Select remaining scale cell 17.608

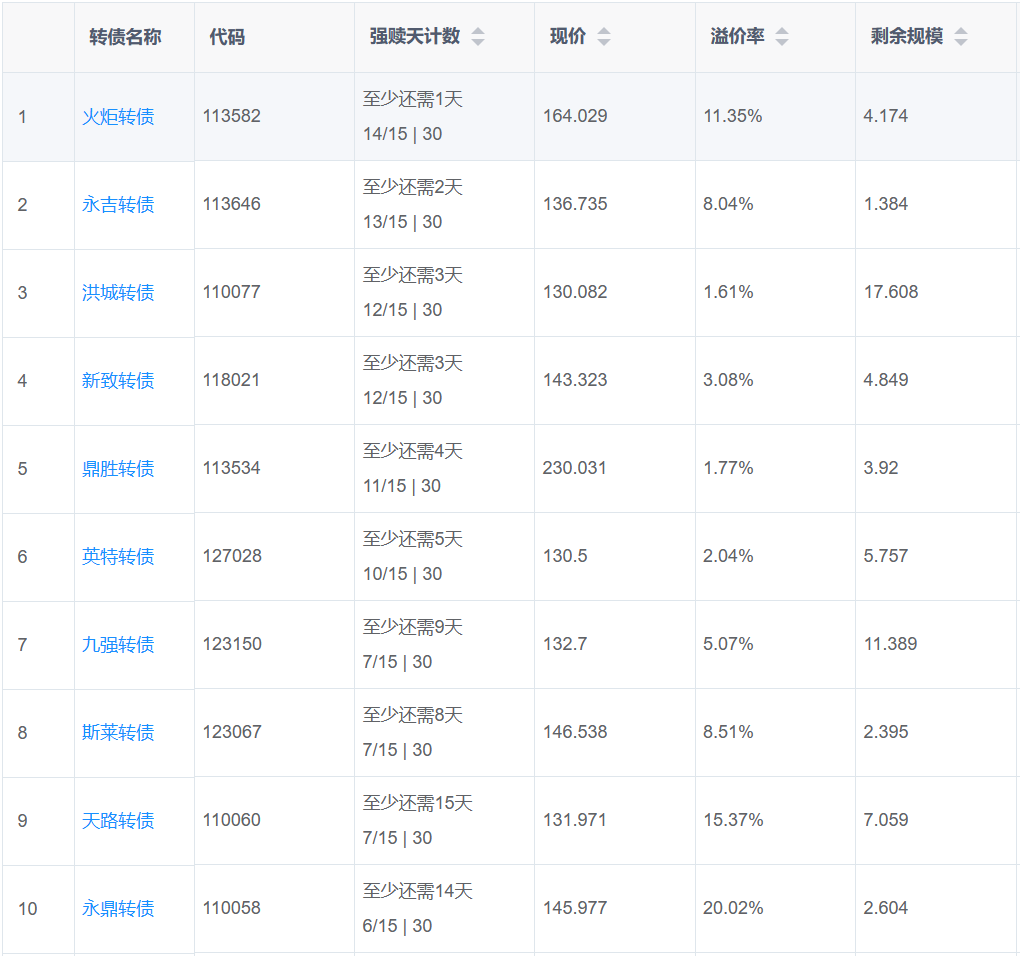coord(890,292)
